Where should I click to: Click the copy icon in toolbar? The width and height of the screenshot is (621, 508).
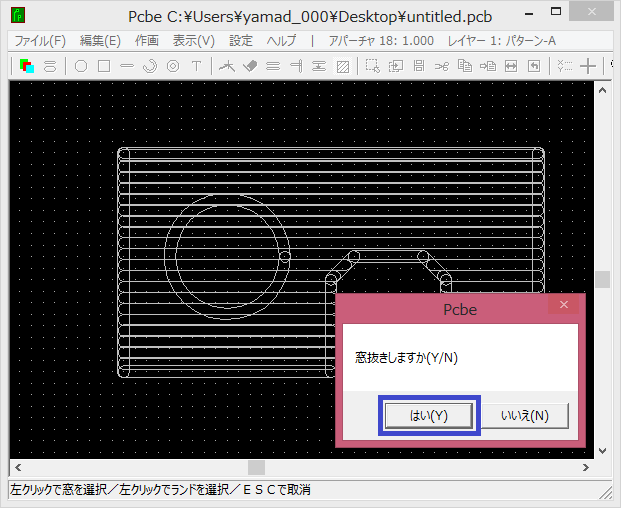[464, 66]
